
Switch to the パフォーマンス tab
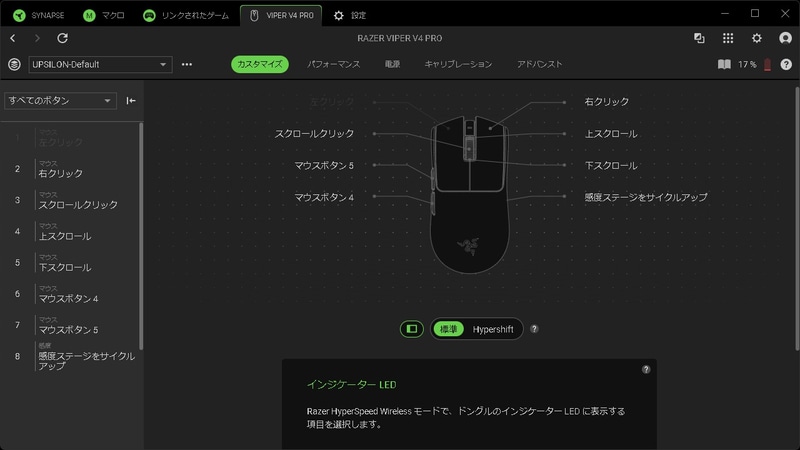point(334,64)
